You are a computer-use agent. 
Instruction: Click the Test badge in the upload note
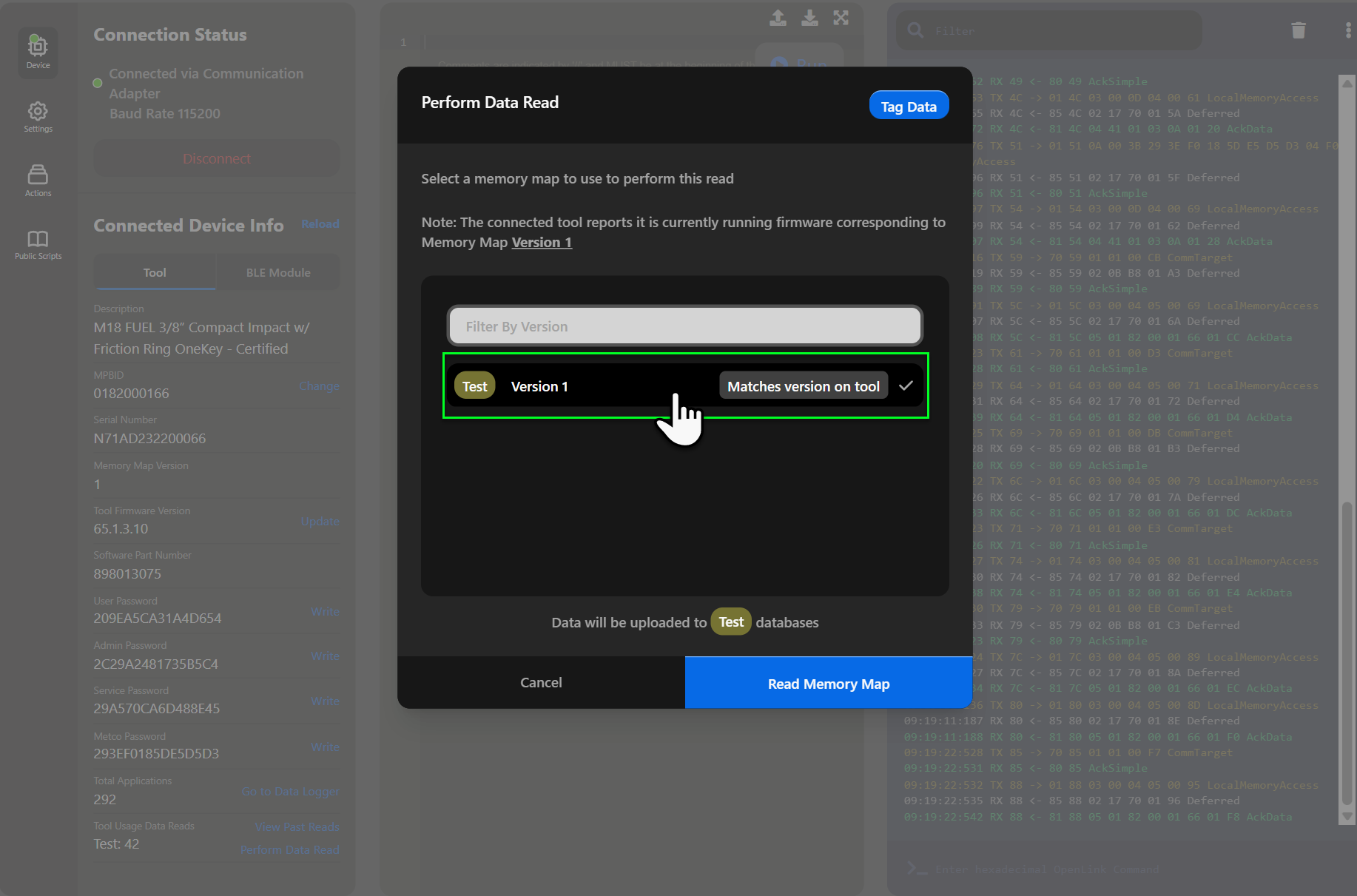[x=731, y=622]
